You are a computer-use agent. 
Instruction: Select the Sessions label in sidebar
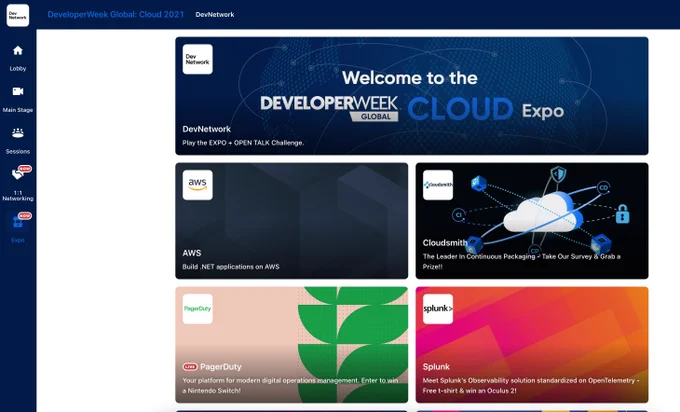(x=18, y=151)
